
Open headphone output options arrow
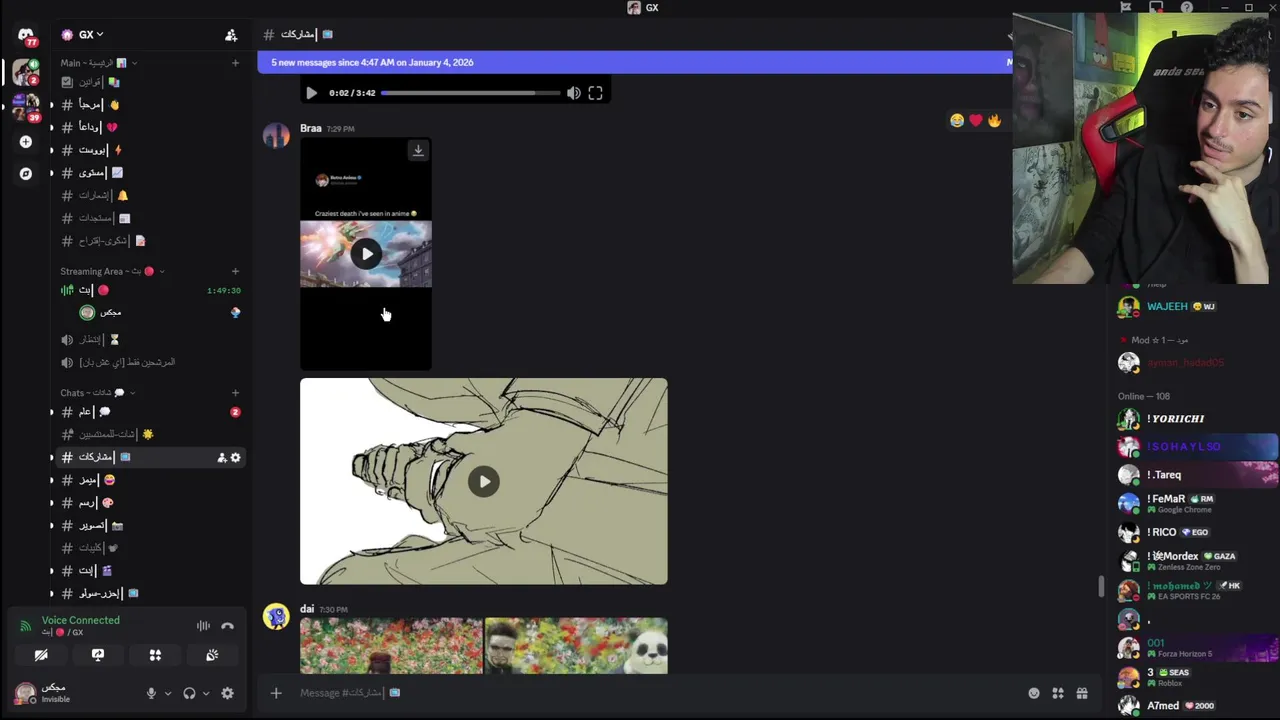[206, 693]
